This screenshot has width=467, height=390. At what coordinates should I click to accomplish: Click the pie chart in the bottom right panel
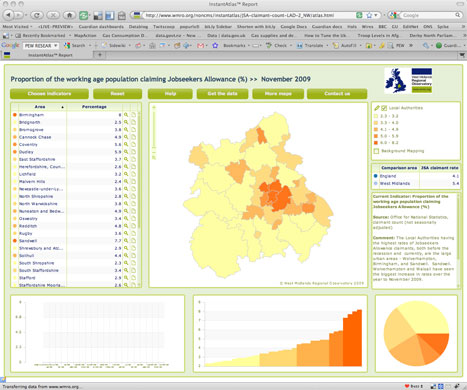[416, 333]
